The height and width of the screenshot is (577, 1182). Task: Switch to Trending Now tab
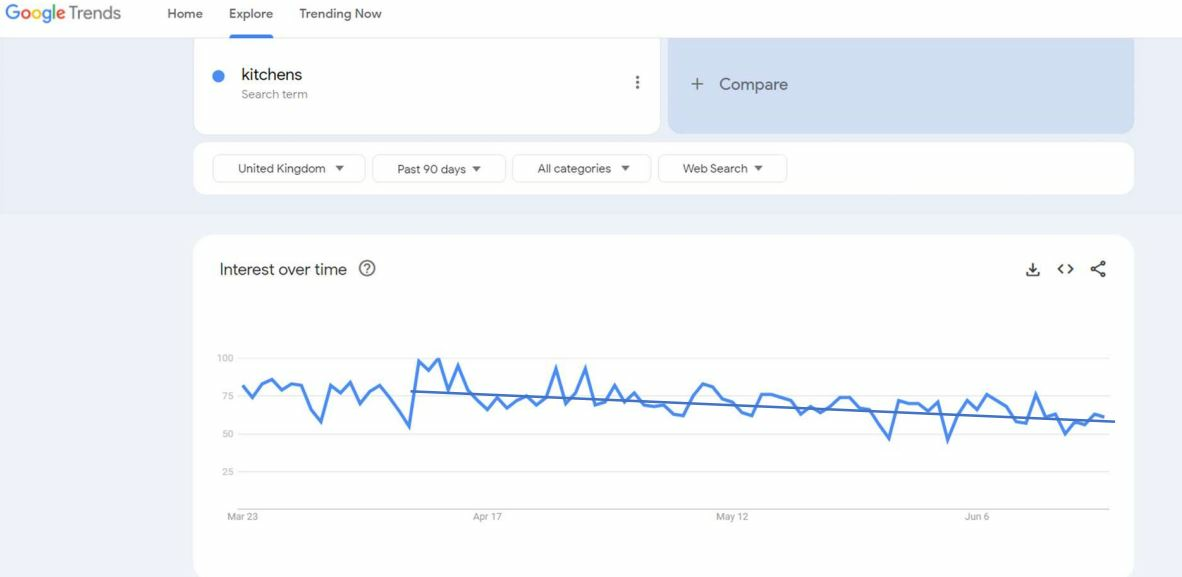click(x=340, y=14)
